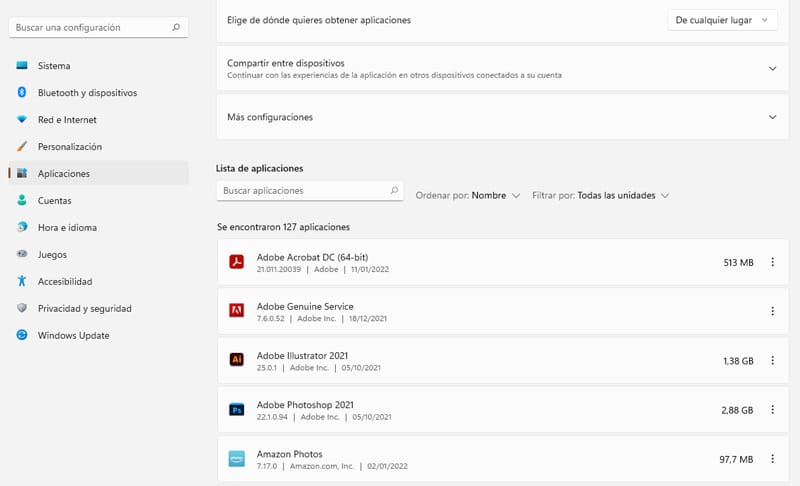Viewport: 800px width, 486px height.
Task: Open Bluetooth y dispositivos section
Action: [98, 92]
